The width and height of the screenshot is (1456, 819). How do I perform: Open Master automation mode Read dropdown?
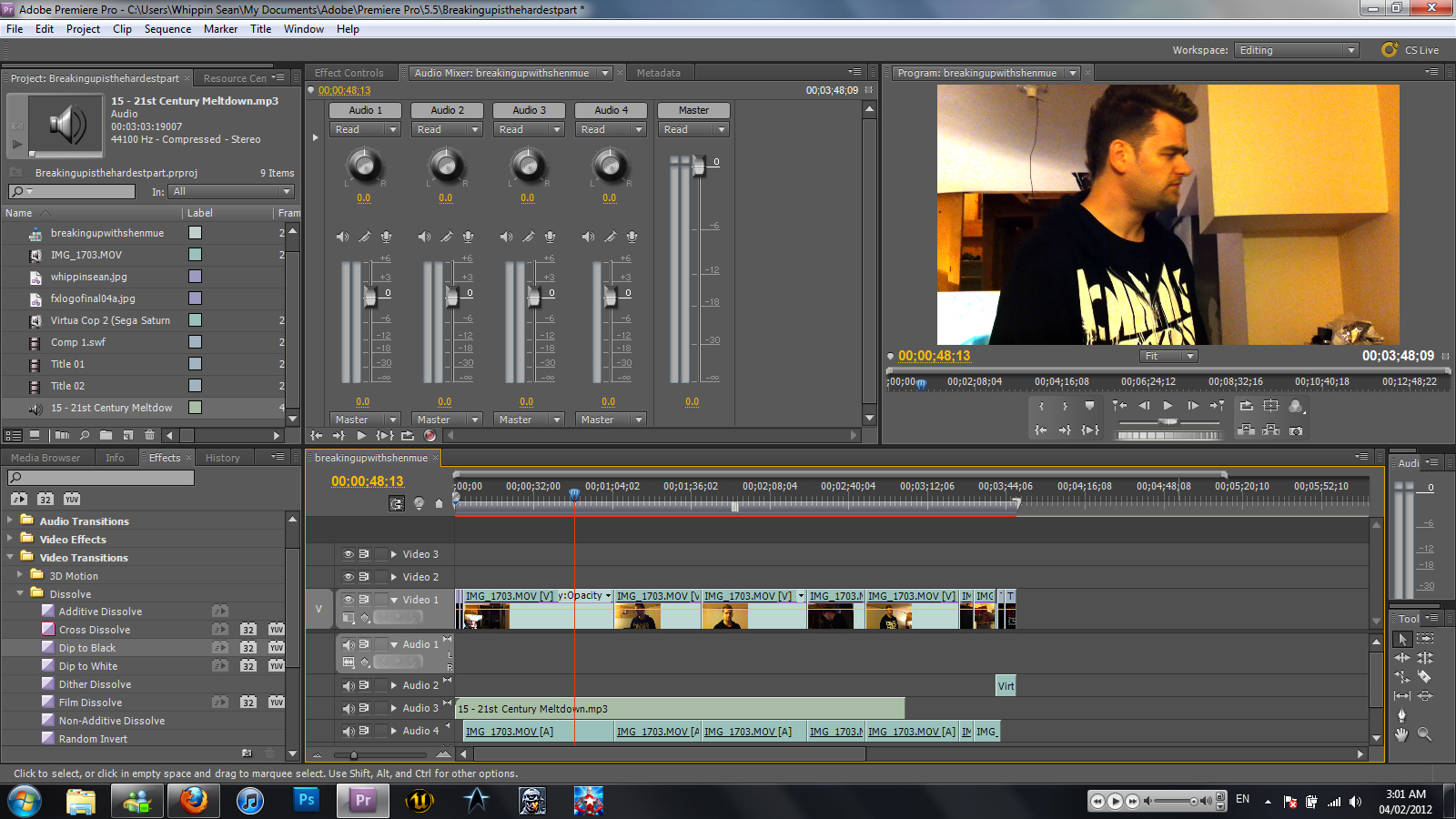click(x=694, y=129)
